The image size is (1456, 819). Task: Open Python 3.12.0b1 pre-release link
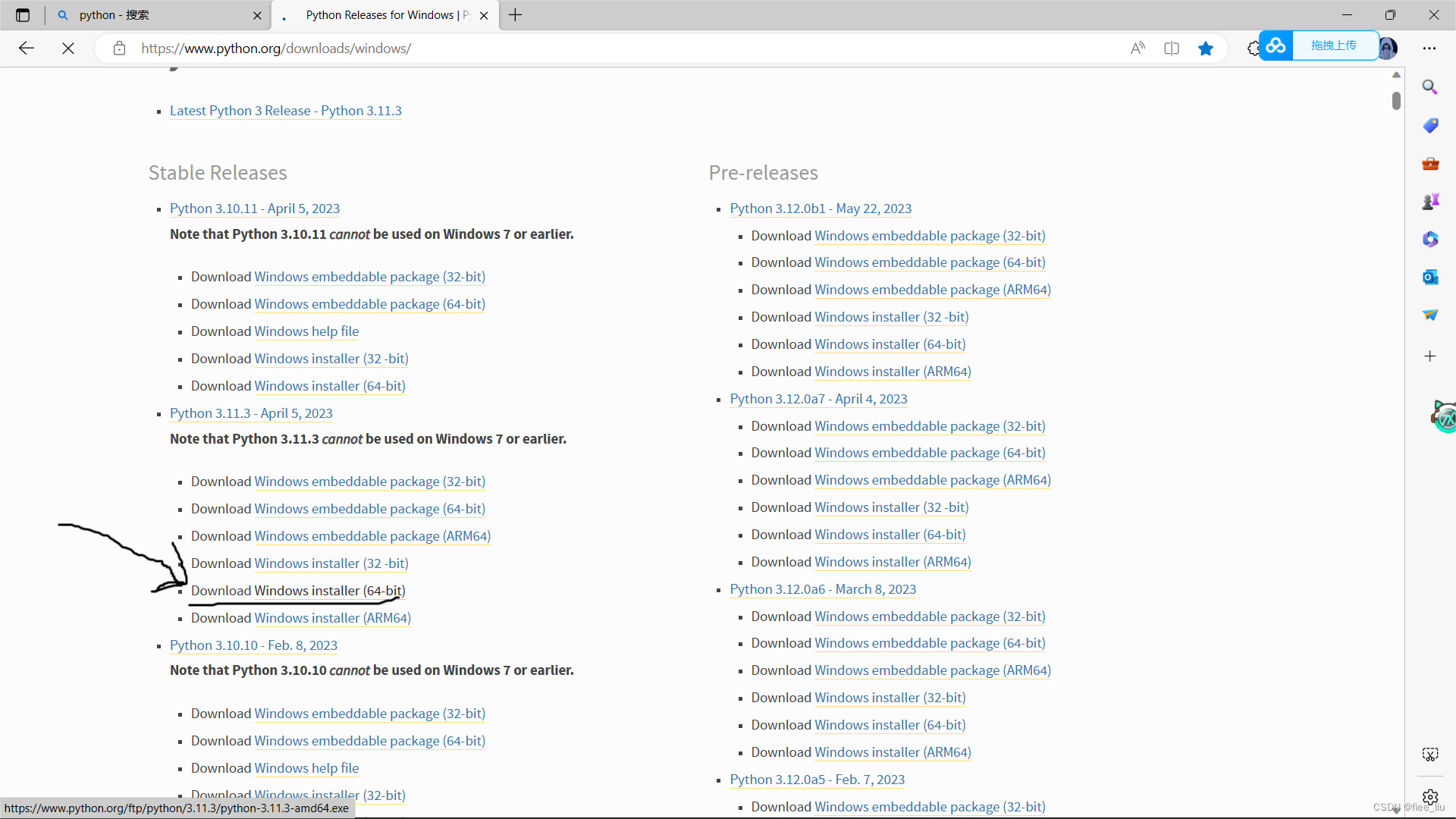tap(821, 209)
